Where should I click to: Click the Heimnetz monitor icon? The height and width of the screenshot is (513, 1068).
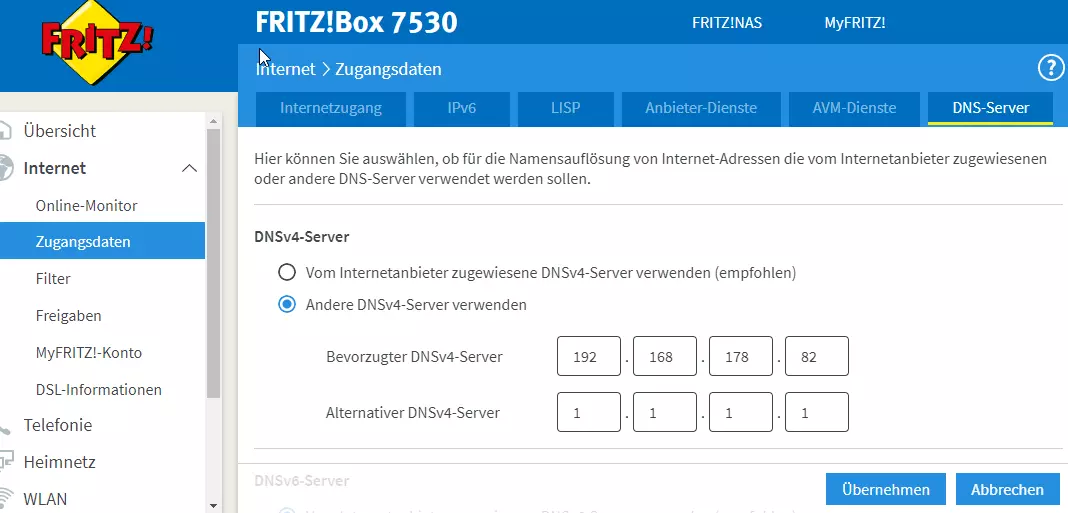click(5, 463)
